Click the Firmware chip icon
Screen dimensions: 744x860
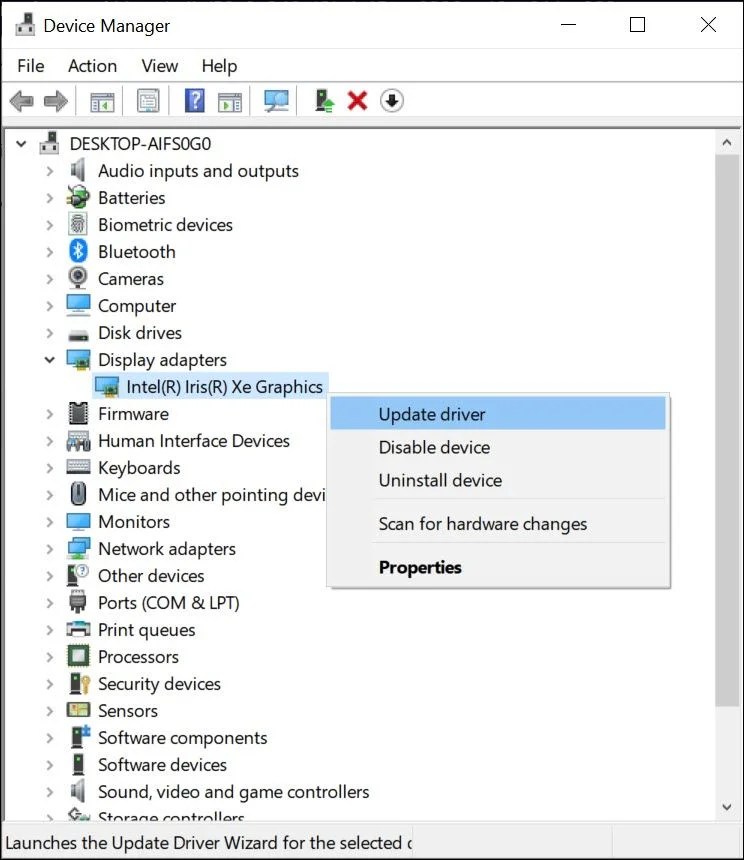pyautogui.click(x=78, y=414)
